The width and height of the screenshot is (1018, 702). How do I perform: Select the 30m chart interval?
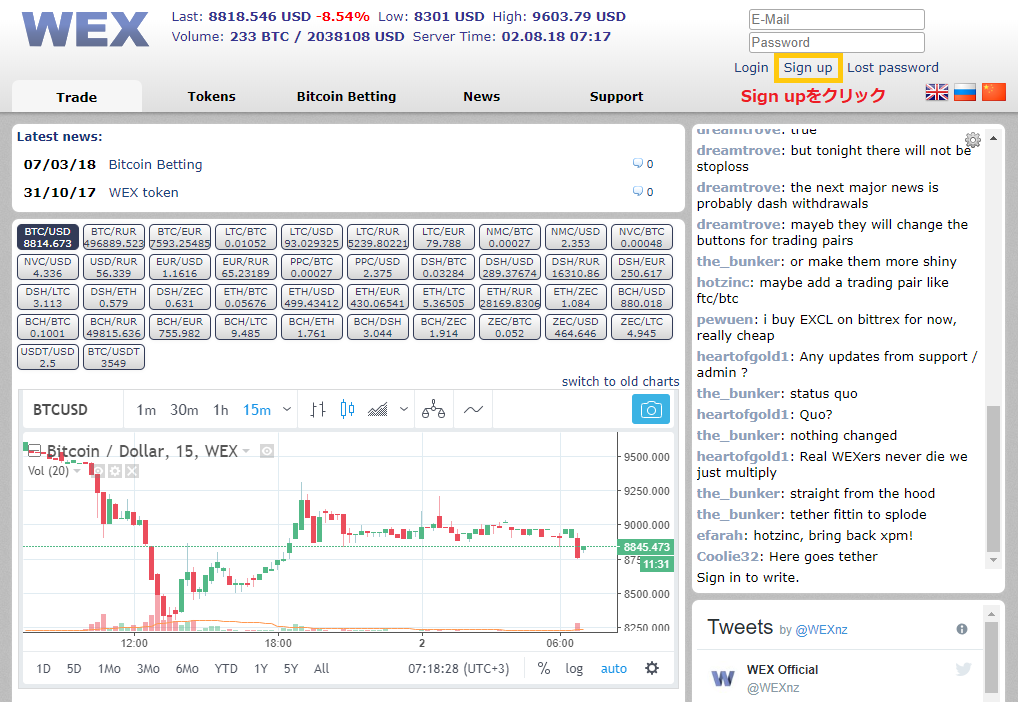(x=184, y=410)
